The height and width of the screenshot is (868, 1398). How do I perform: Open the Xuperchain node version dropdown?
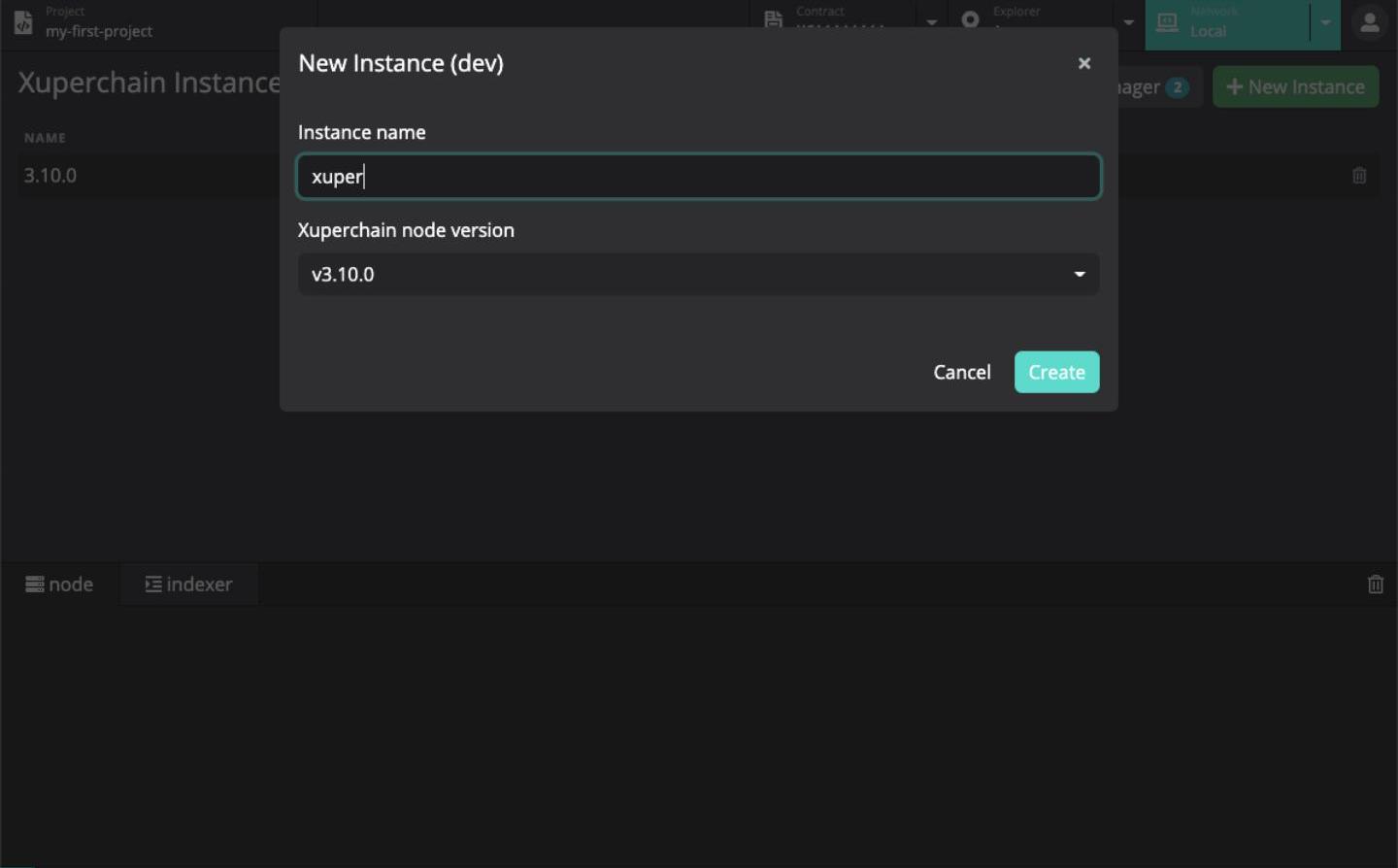point(698,275)
